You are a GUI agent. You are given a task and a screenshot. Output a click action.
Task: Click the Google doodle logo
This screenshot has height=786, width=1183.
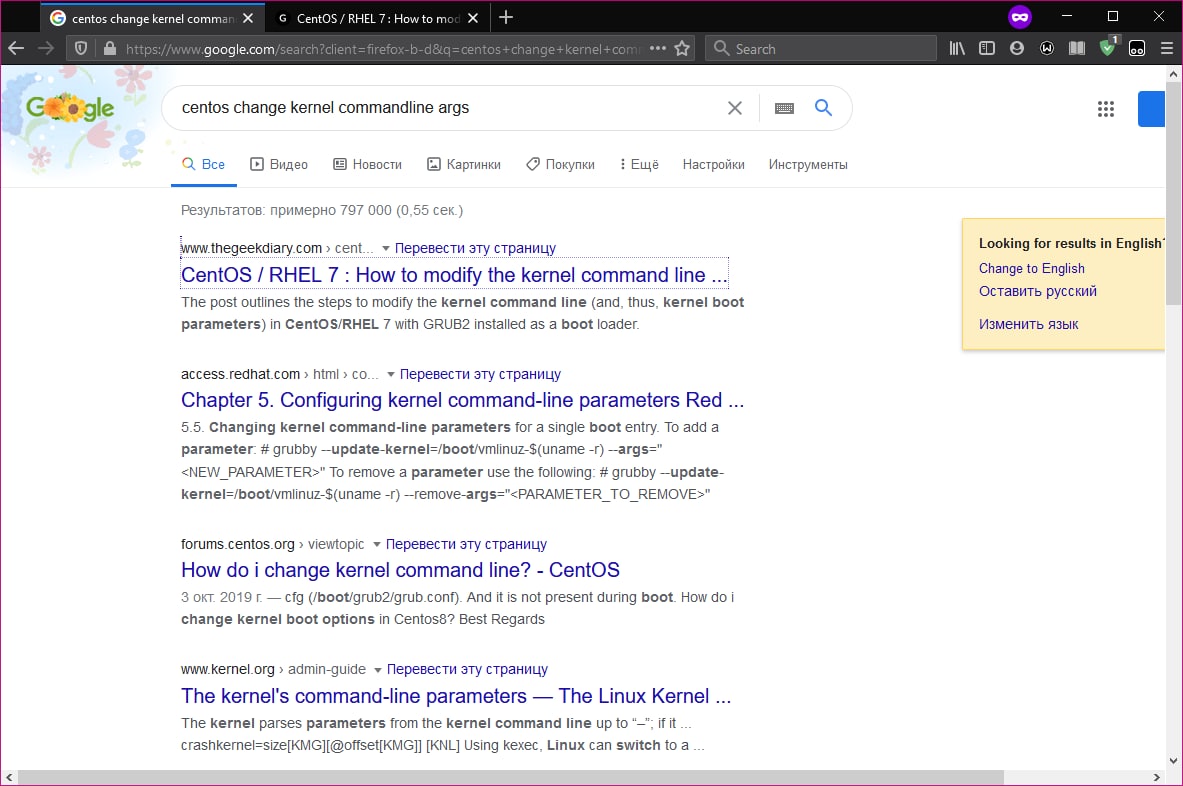point(70,109)
